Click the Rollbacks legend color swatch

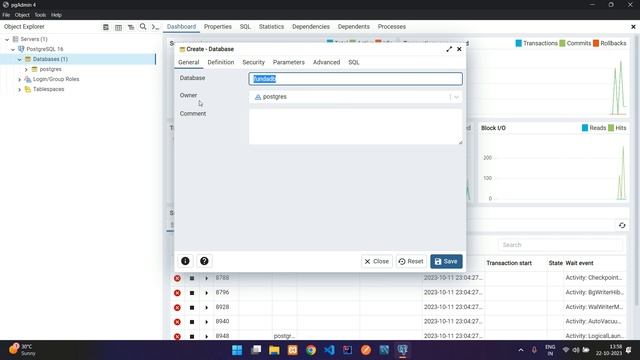(596, 43)
